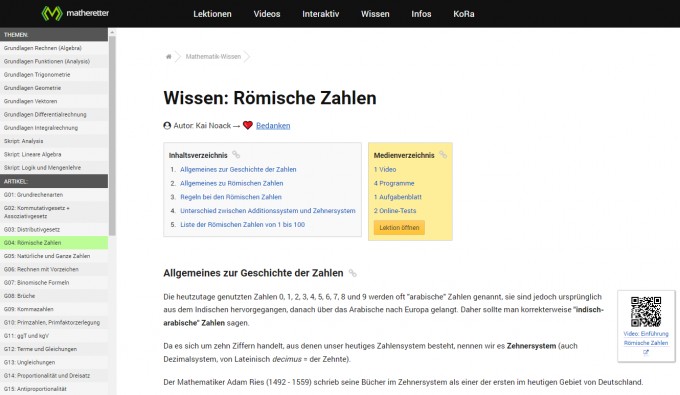
Task: Open article G05: Natürliche und Ganze Zahlen
Action: [x=54, y=256]
